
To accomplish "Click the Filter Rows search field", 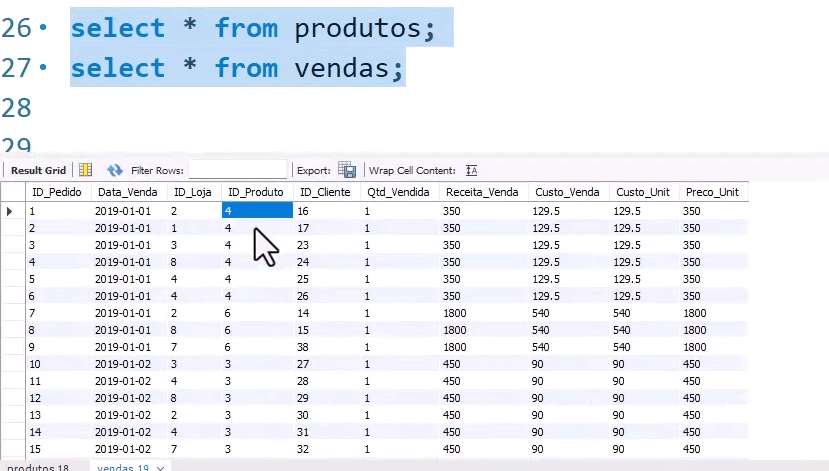I will [x=238, y=170].
